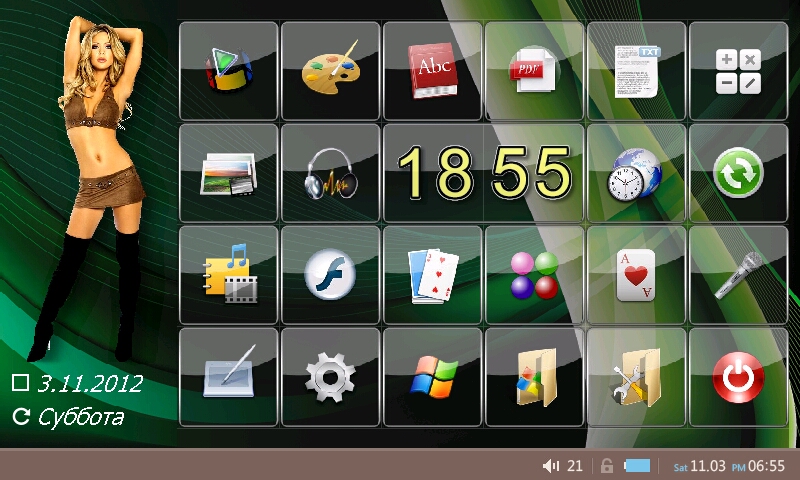Image resolution: width=800 pixels, height=480 pixels.
Task: Open the playing cards game tile
Action: pos(433,275)
